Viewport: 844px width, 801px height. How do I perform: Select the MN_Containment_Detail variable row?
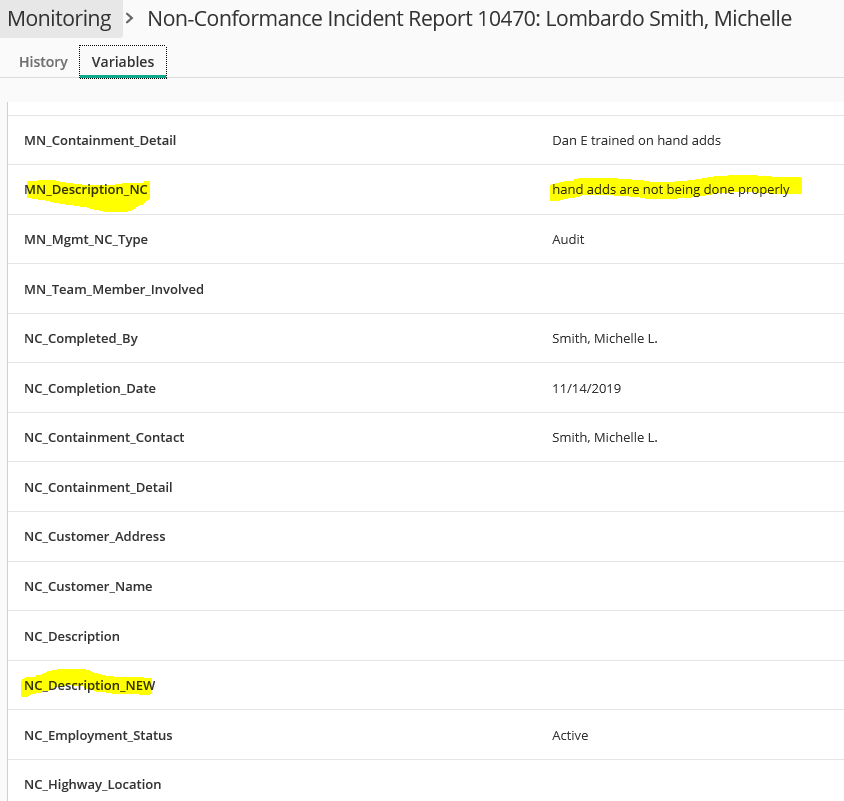(100, 141)
